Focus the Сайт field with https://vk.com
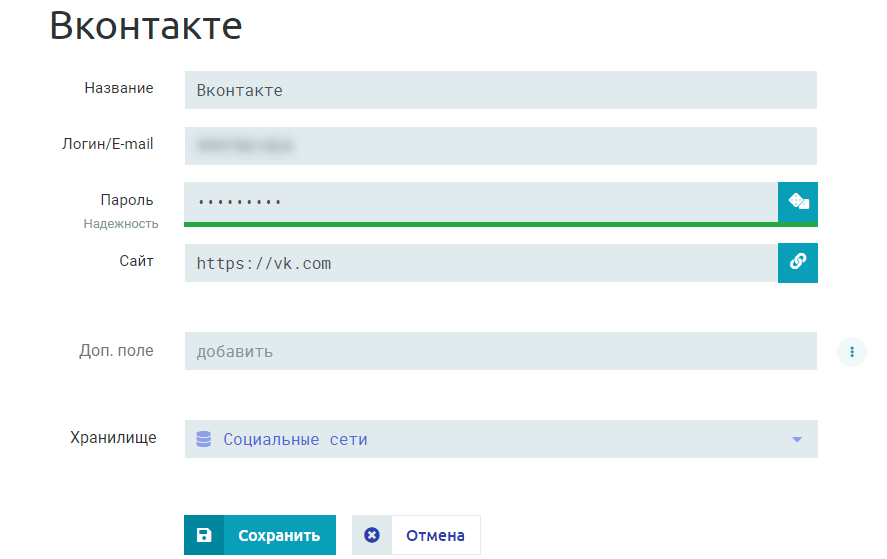This screenshot has width=887, height=559. coord(481,263)
